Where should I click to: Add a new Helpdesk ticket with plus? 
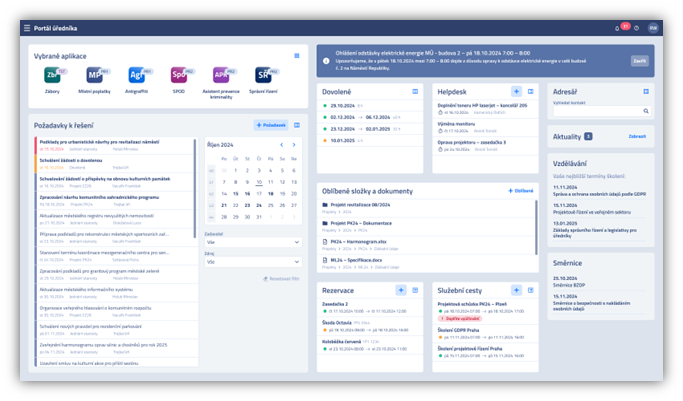tap(516, 91)
